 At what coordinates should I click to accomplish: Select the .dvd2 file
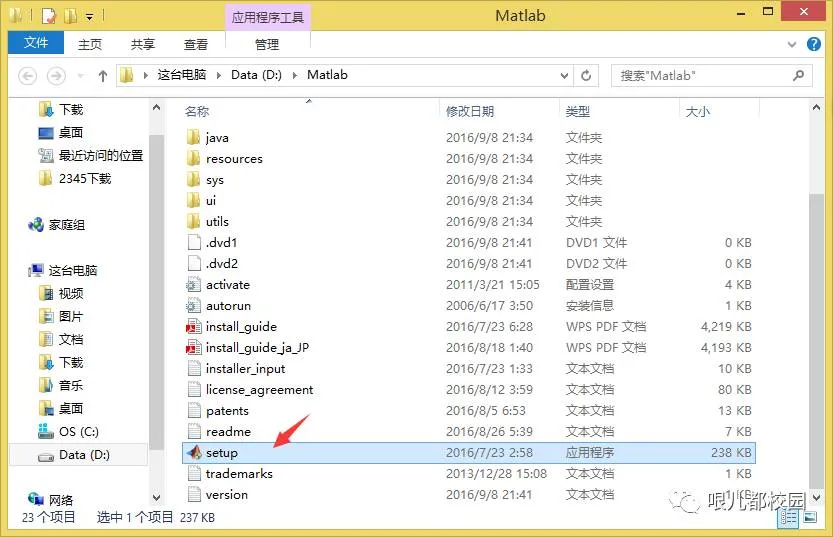pos(469,263)
